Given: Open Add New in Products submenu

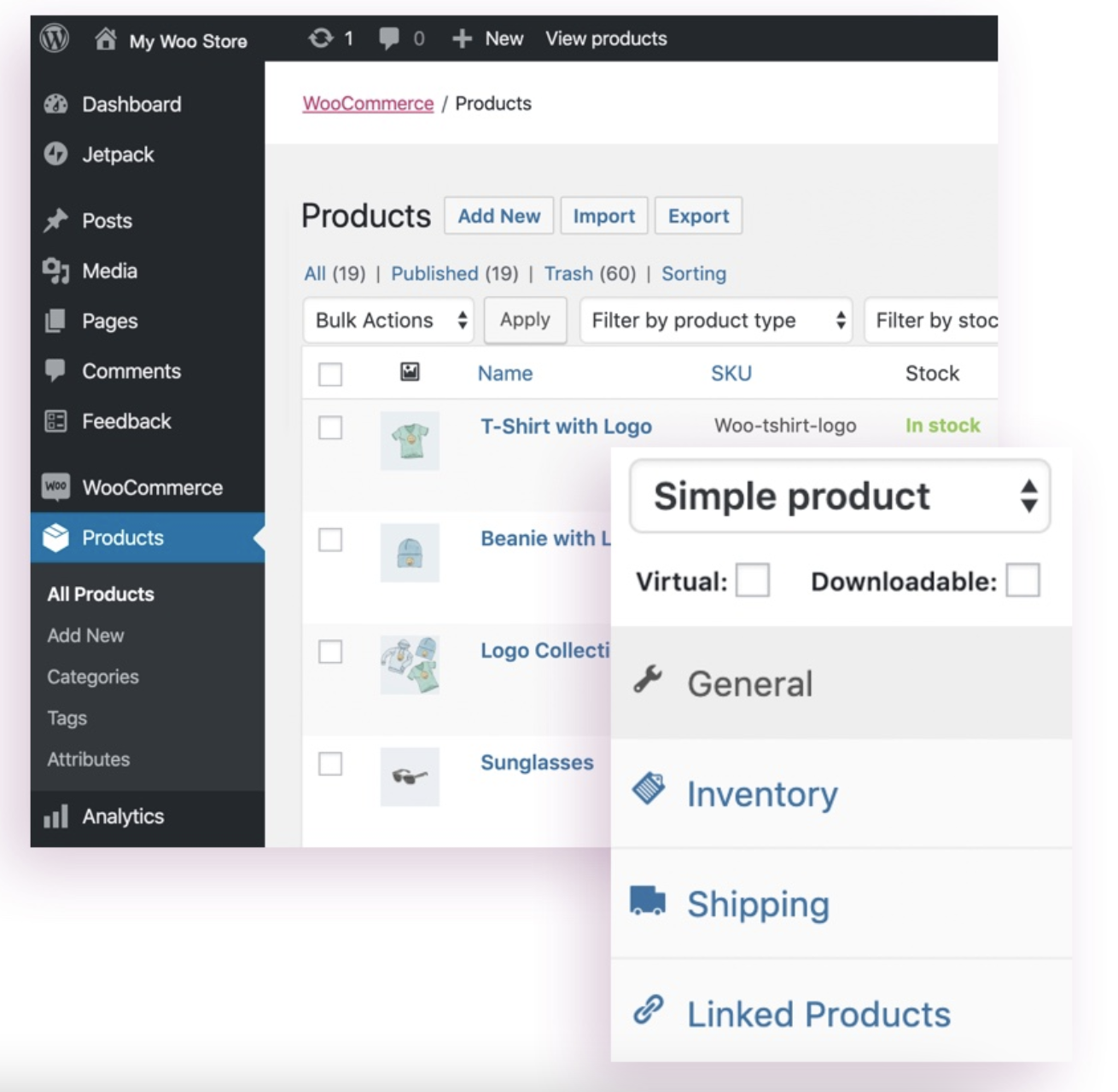Looking at the screenshot, I should tap(85, 636).
